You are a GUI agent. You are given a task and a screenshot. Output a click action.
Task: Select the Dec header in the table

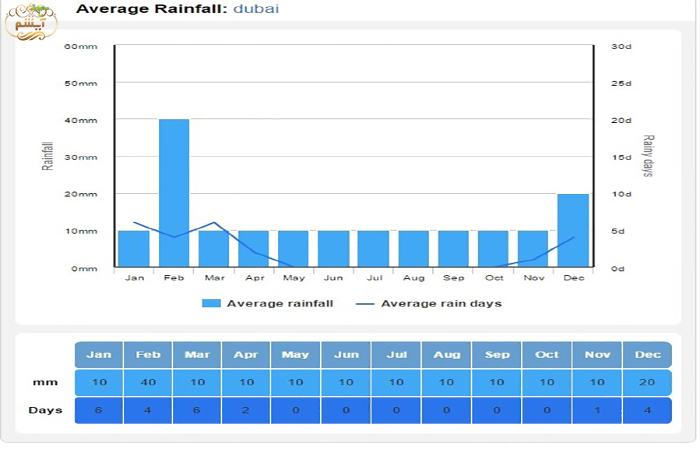point(647,355)
